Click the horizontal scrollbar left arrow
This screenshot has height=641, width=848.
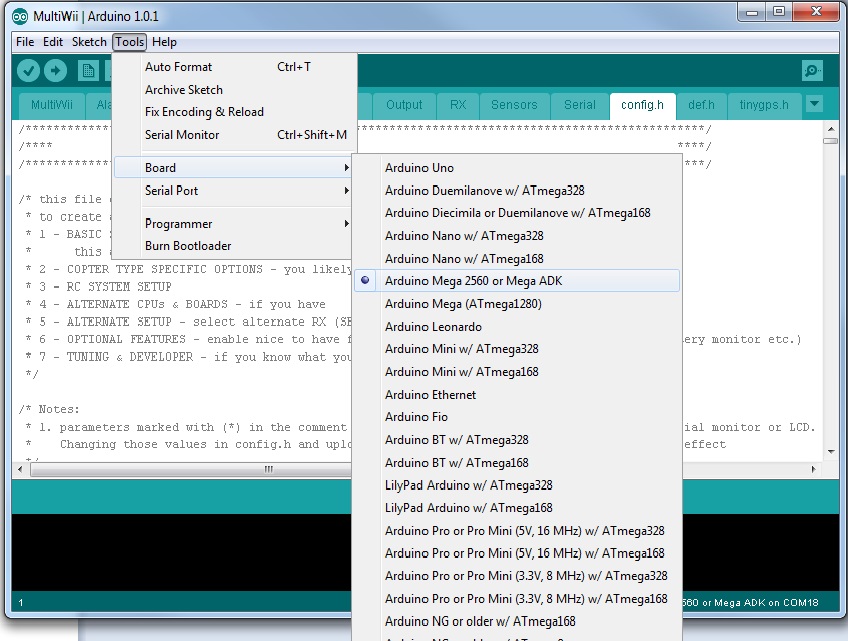(20, 469)
